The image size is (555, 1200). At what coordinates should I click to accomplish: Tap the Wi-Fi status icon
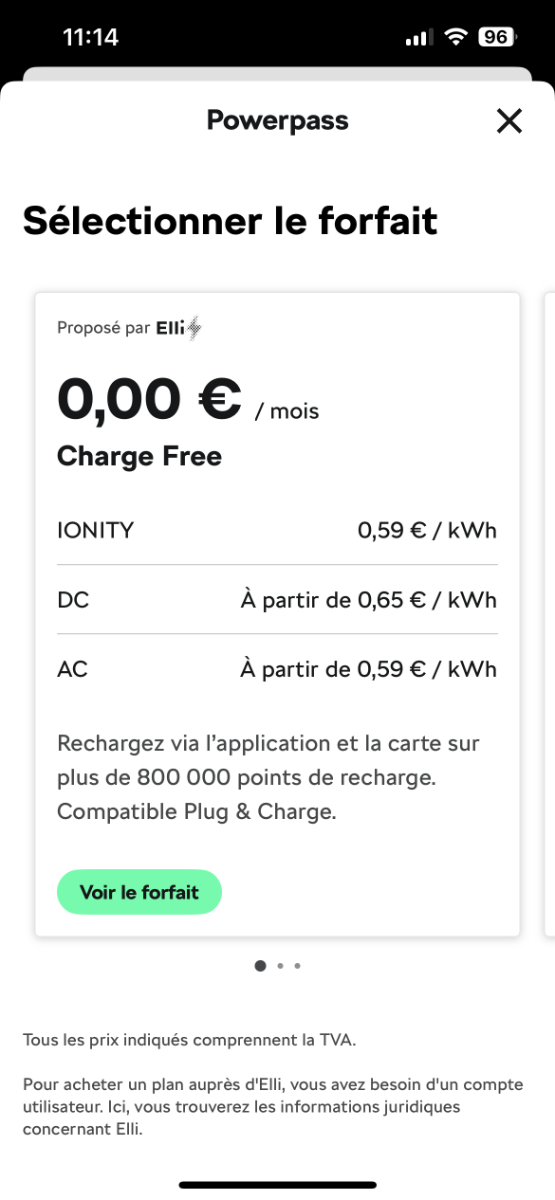(x=457, y=38)
